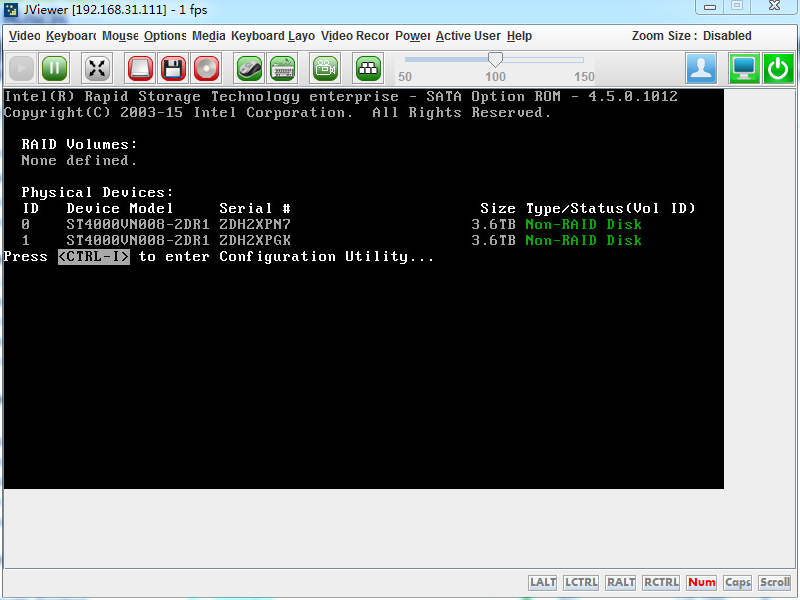The height and width of the screenshot is (600, 800).
Task: Click the 'Device Model' column header
Action: tap(120, 208)
